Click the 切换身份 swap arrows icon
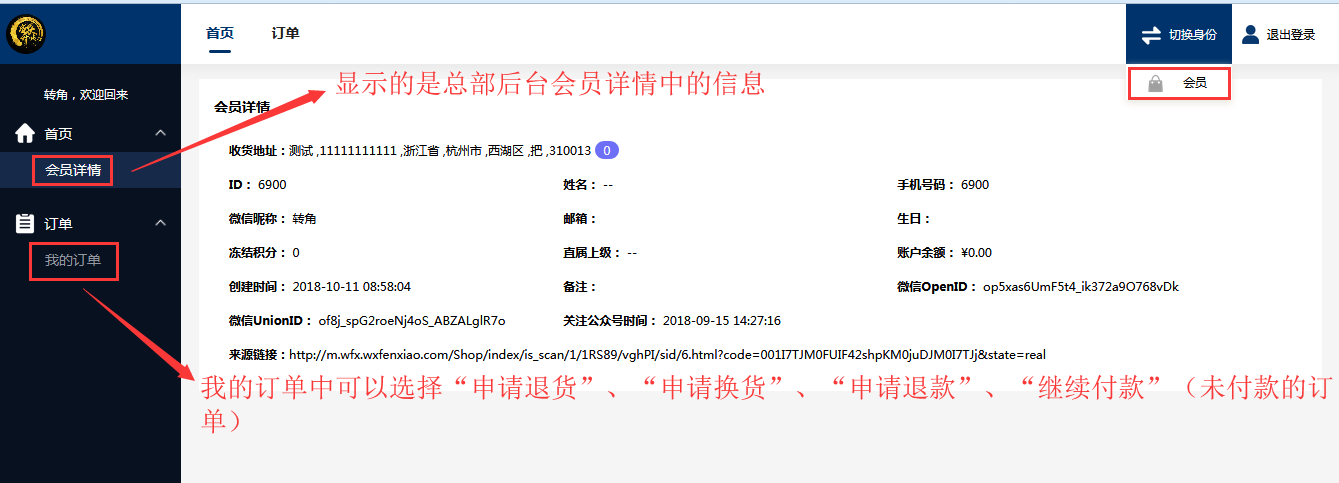The image size is (1339, 483). point(1151,34)
